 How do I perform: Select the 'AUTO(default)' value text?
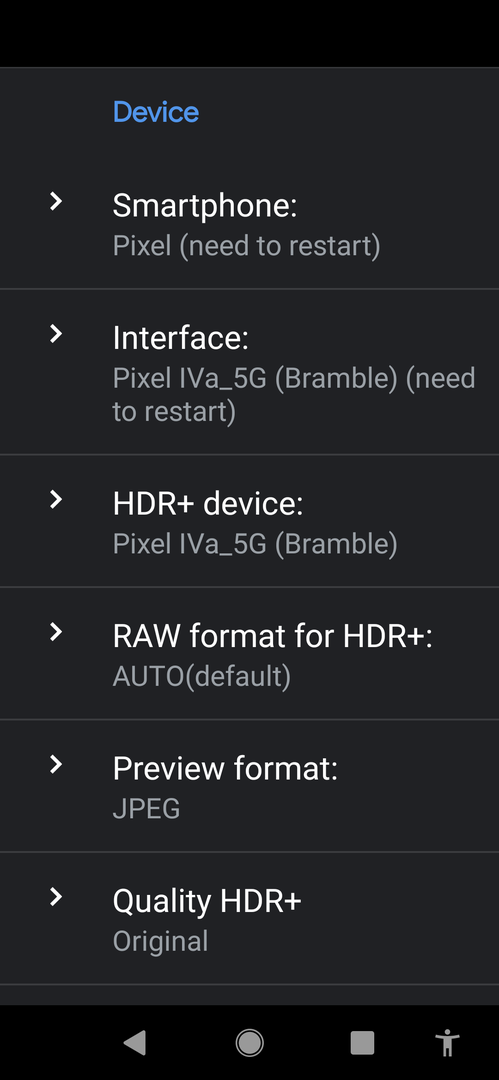[201, 677]
